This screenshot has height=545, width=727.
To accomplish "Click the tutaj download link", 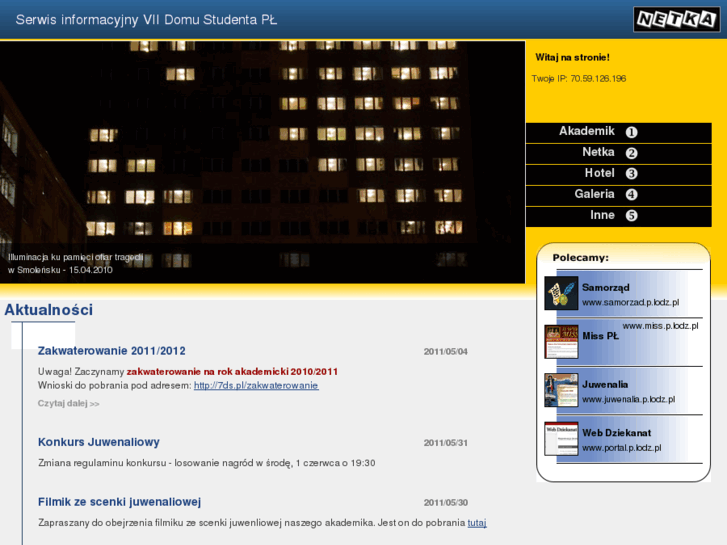I will point(477,523).
